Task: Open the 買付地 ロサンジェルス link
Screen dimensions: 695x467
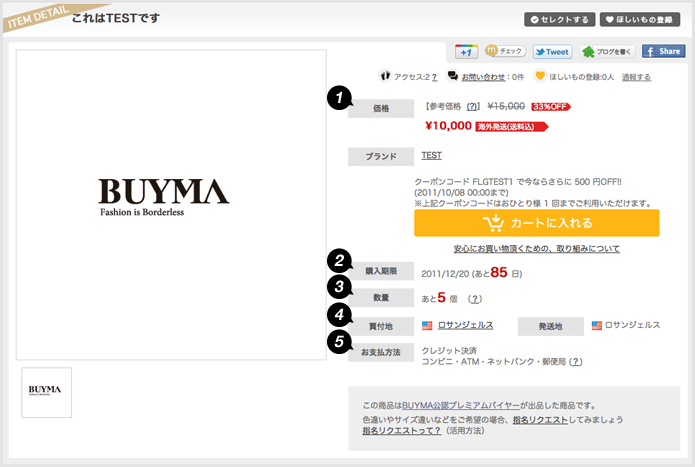Action: [465, 325]
